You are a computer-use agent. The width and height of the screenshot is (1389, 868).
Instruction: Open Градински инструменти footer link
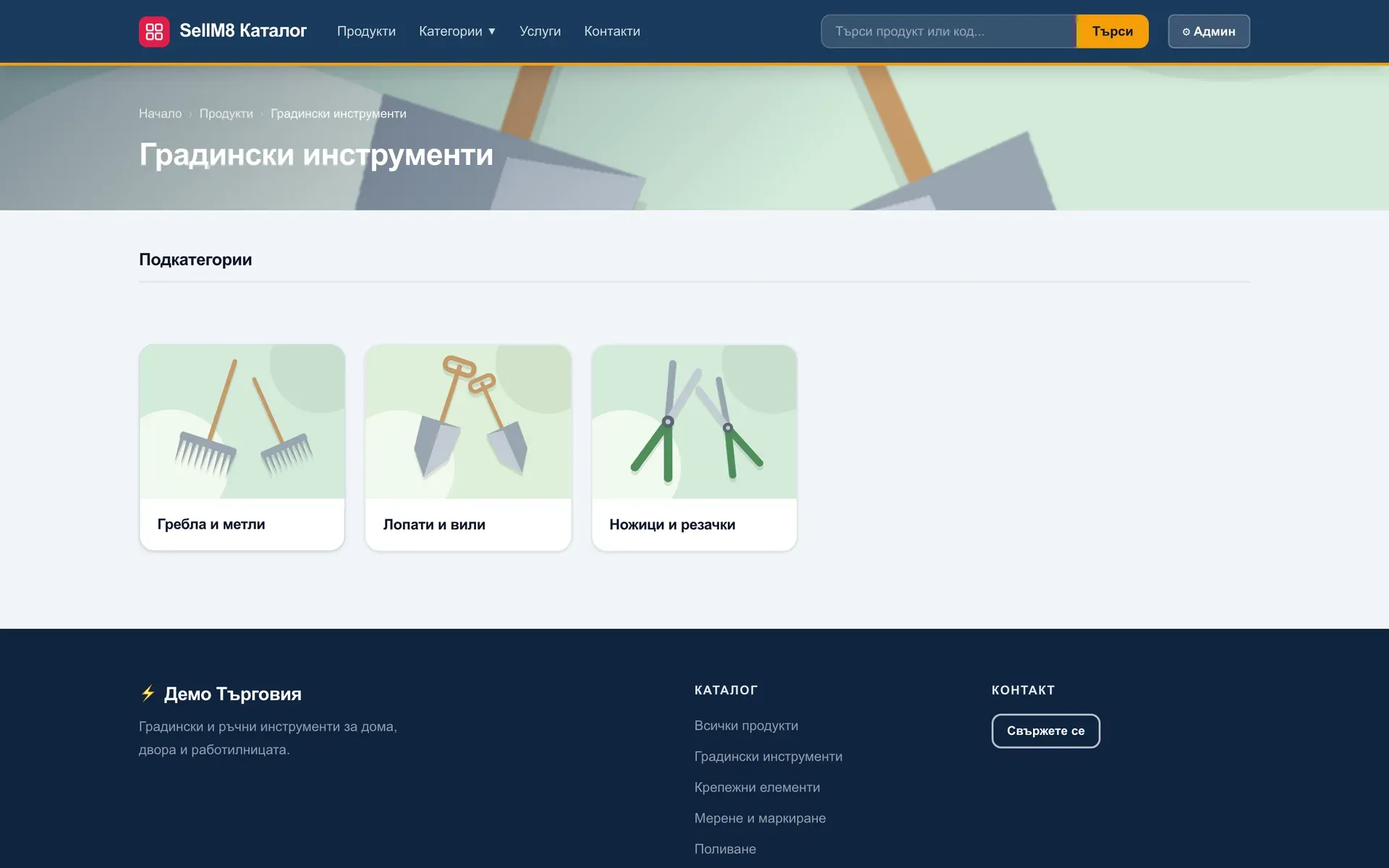768,757
